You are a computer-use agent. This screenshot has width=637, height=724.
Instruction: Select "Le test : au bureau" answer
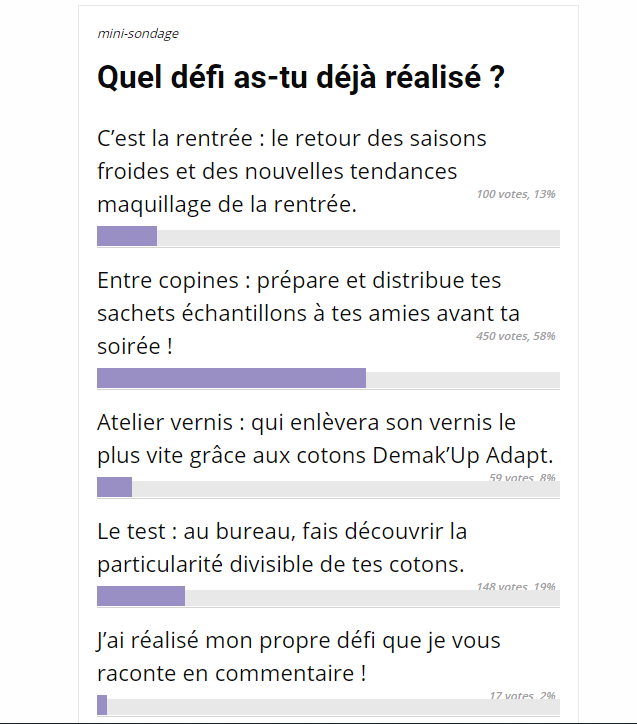282,546
